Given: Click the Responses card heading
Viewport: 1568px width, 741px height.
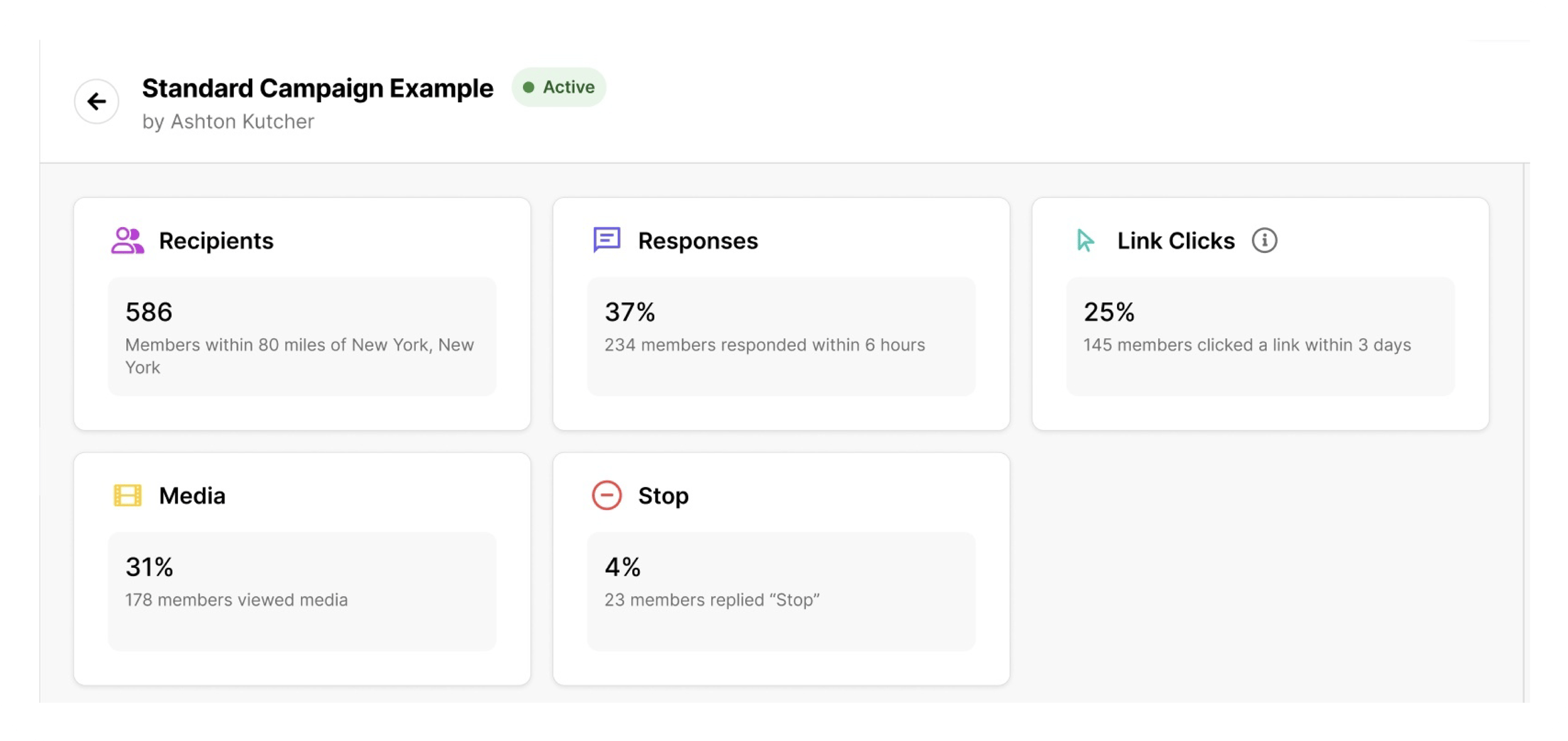Looking at the screenshot, I should pos(697,241).
